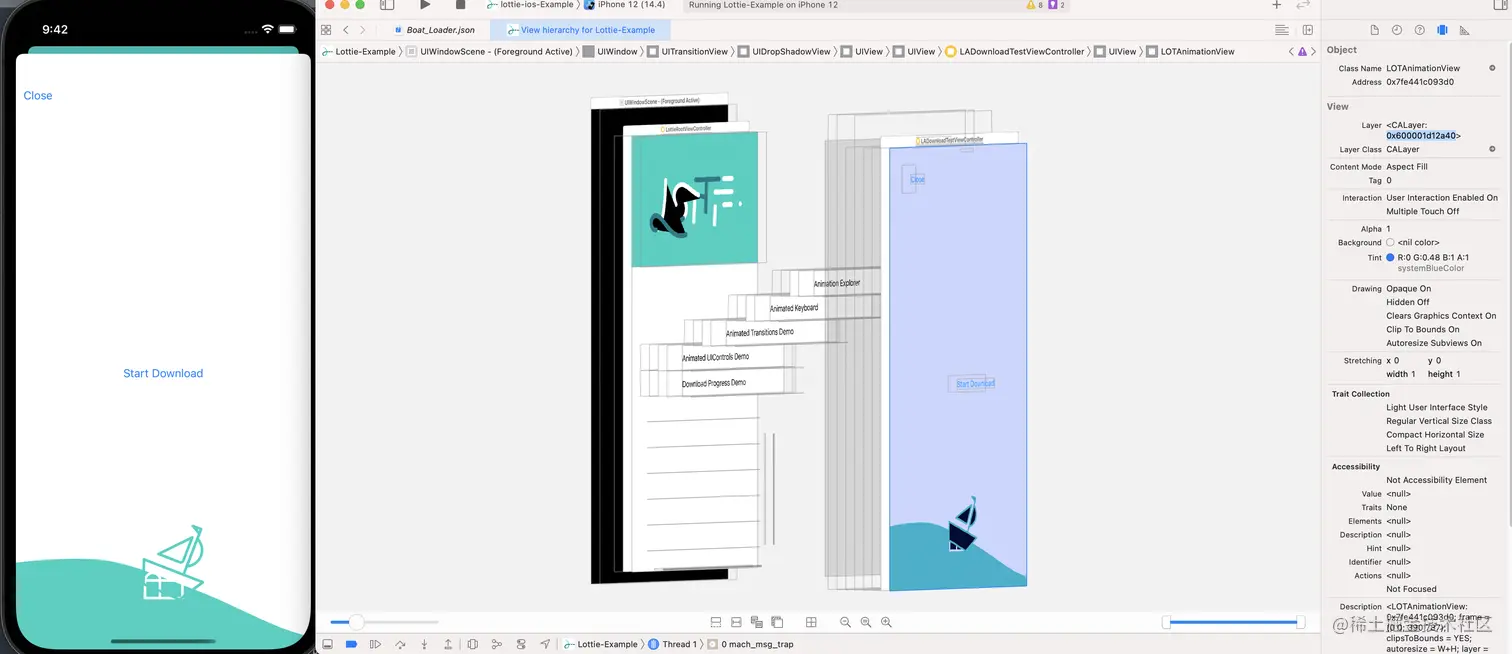Open Debug Memory Graph
1512x654 pixels.
tap(497, 644)
